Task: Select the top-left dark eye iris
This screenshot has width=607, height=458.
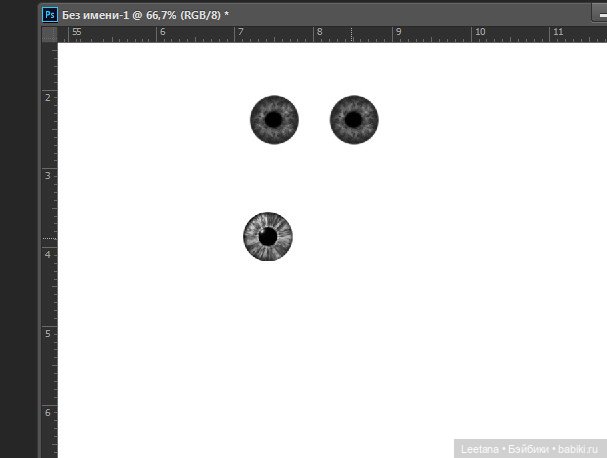Action: 274,120
